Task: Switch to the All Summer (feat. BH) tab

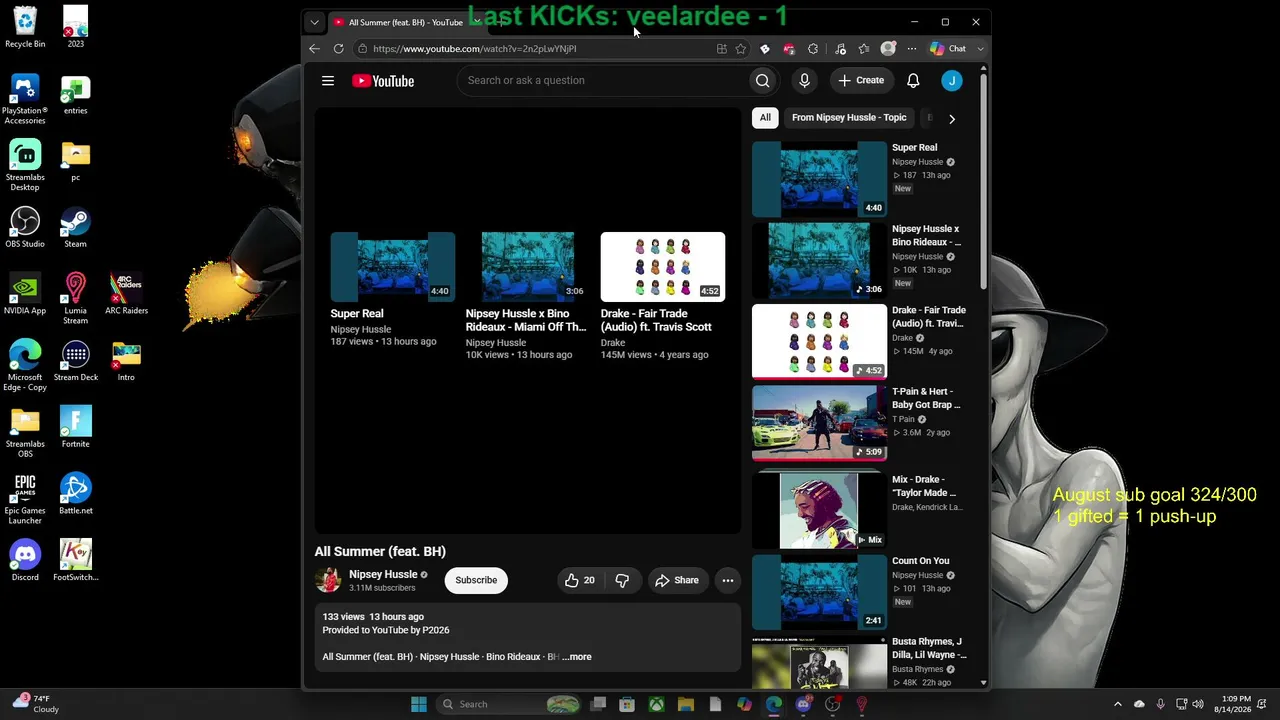Action: (406, 22)
